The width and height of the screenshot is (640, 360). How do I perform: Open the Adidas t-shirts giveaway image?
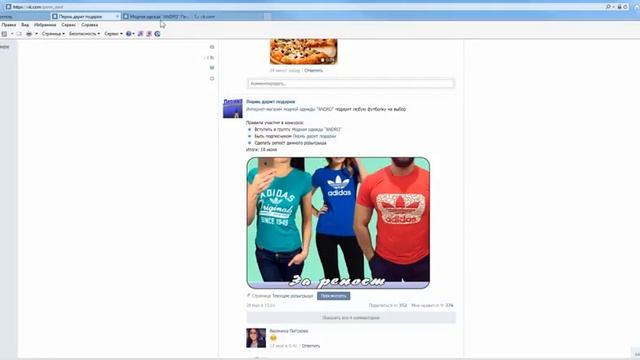338,223
